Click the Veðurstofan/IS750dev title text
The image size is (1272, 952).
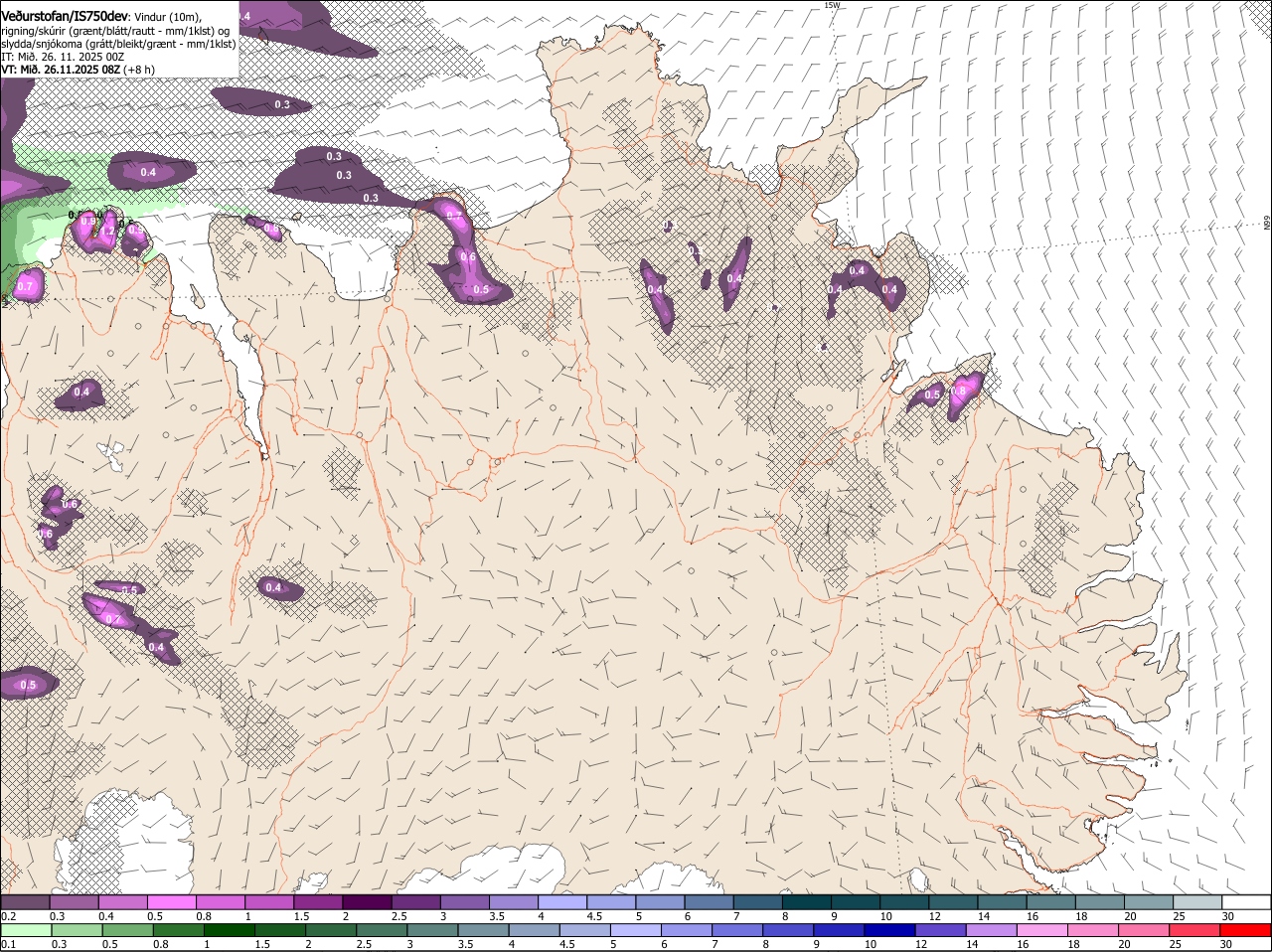[x=64, y=16]
